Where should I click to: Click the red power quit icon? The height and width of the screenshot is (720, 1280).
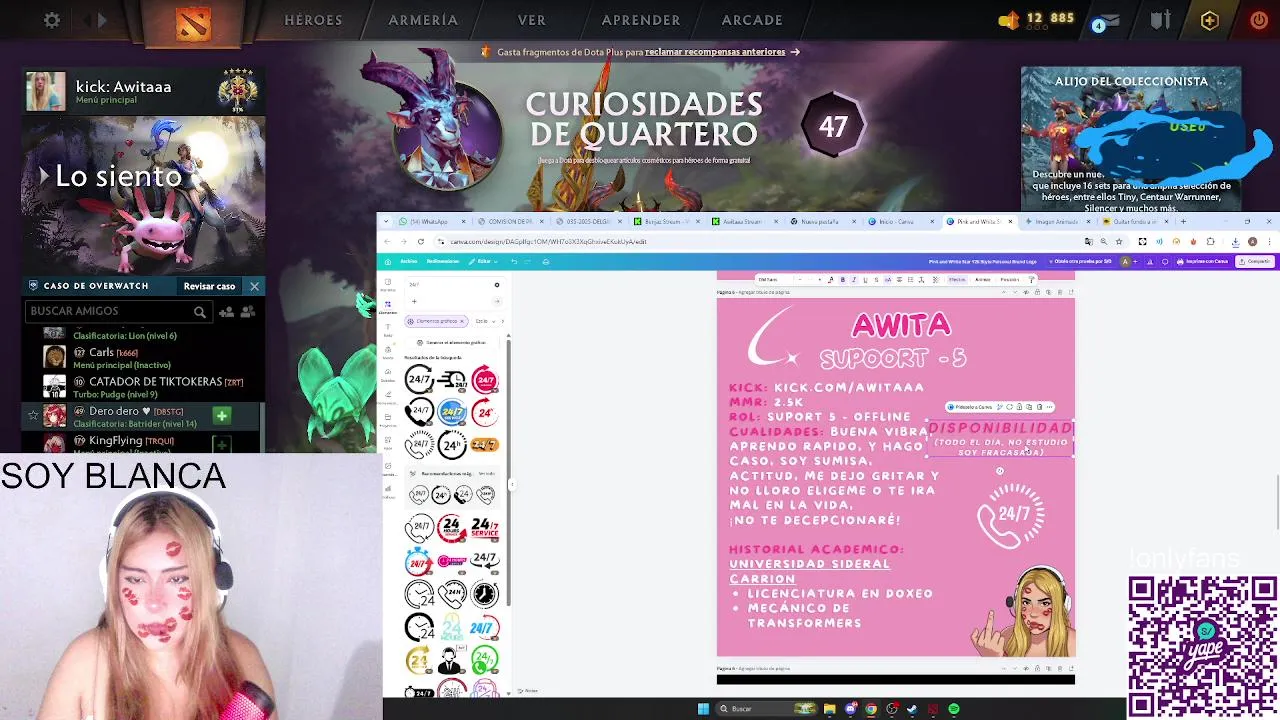point(1258,20)
